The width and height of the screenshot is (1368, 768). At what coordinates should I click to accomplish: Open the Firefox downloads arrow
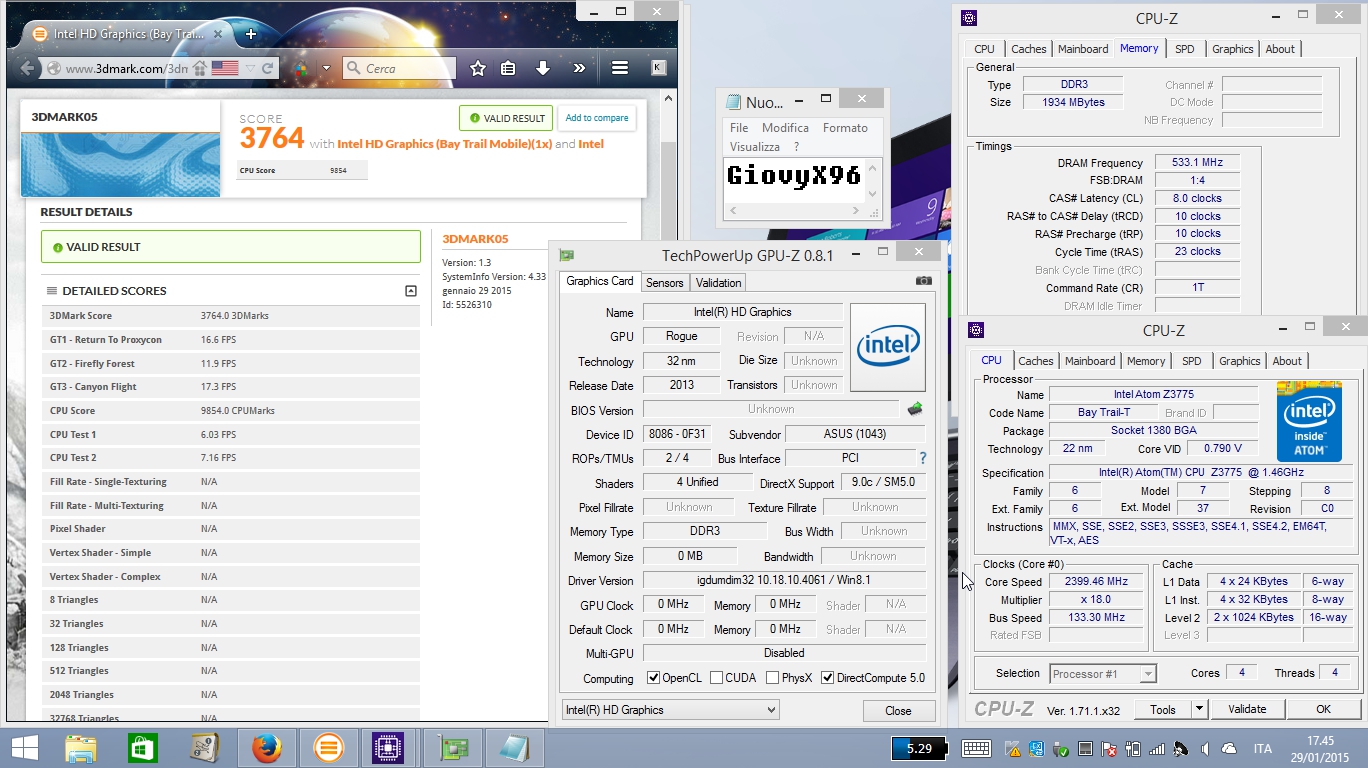[x=543, y=68]
